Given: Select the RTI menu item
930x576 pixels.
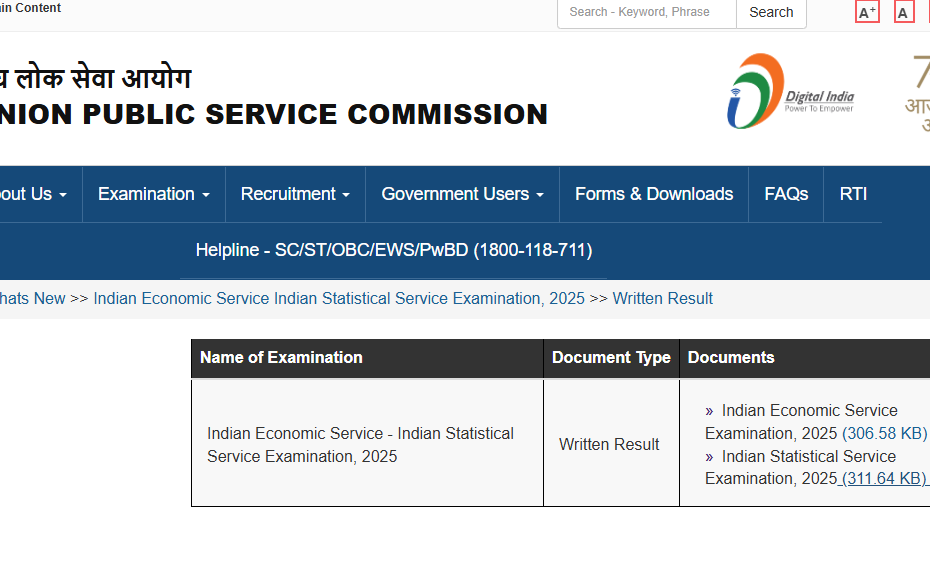Looking at the screenshot, I should click(x=853, y=194).
